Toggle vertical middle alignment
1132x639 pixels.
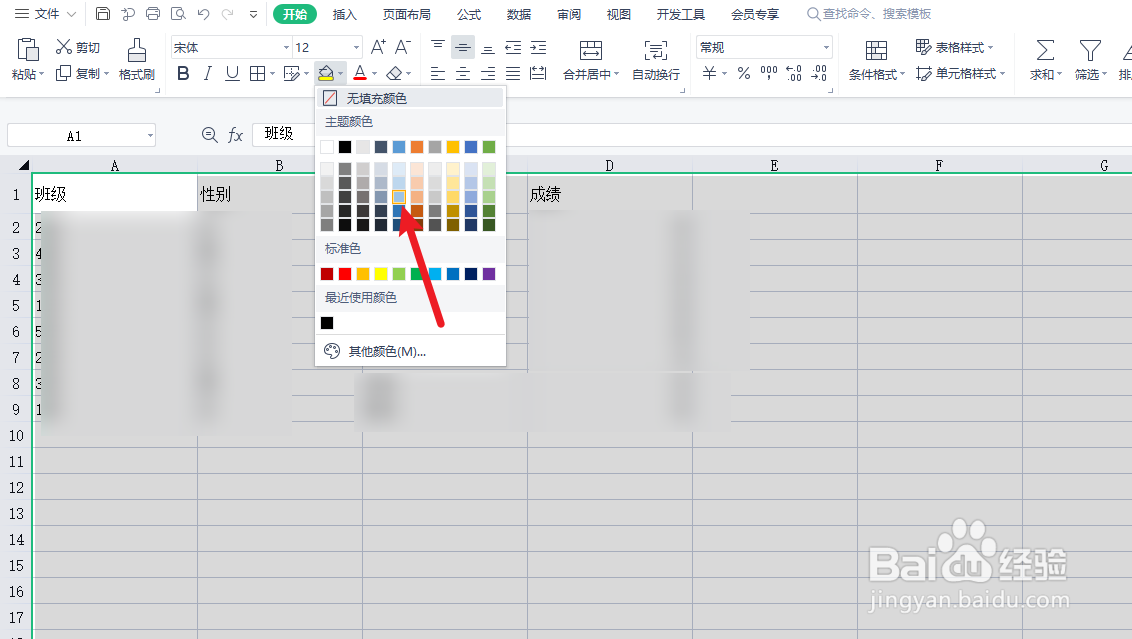(x=463, y=48)
